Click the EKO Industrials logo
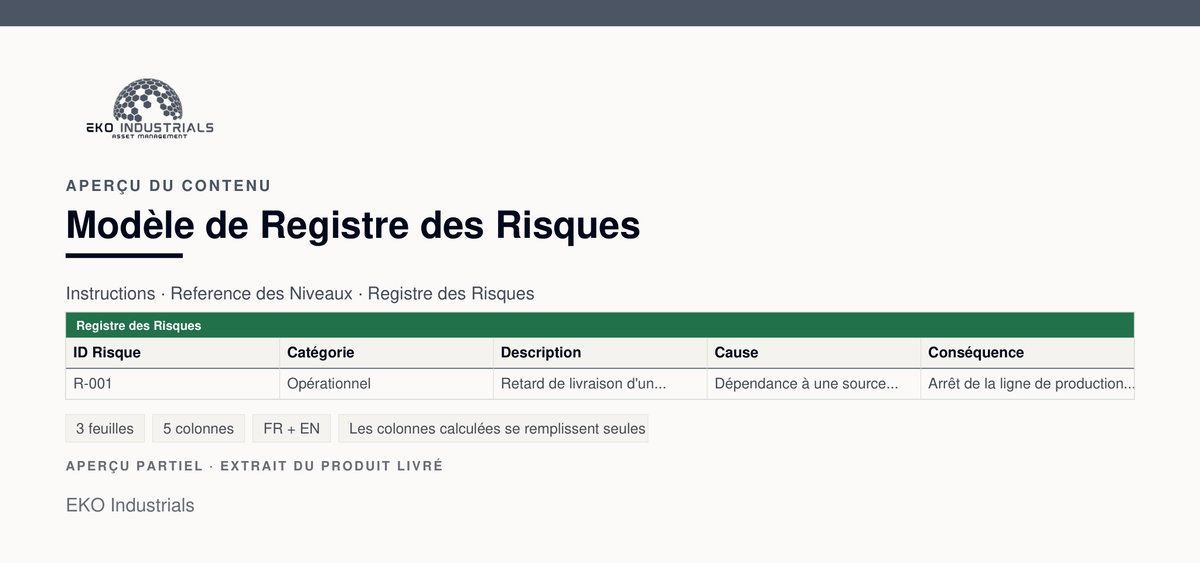1200x563 pixels. coord(149,109)
